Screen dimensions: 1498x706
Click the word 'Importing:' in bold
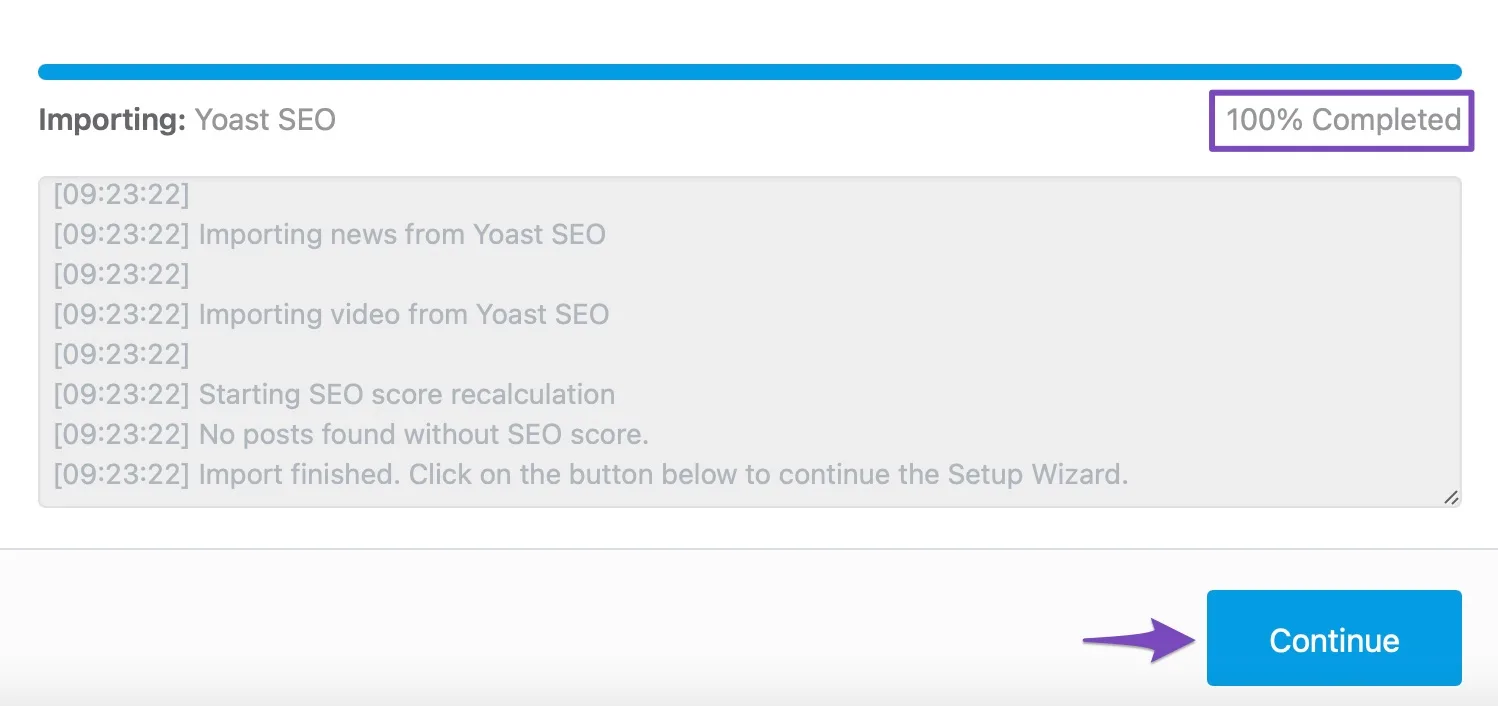112,120
